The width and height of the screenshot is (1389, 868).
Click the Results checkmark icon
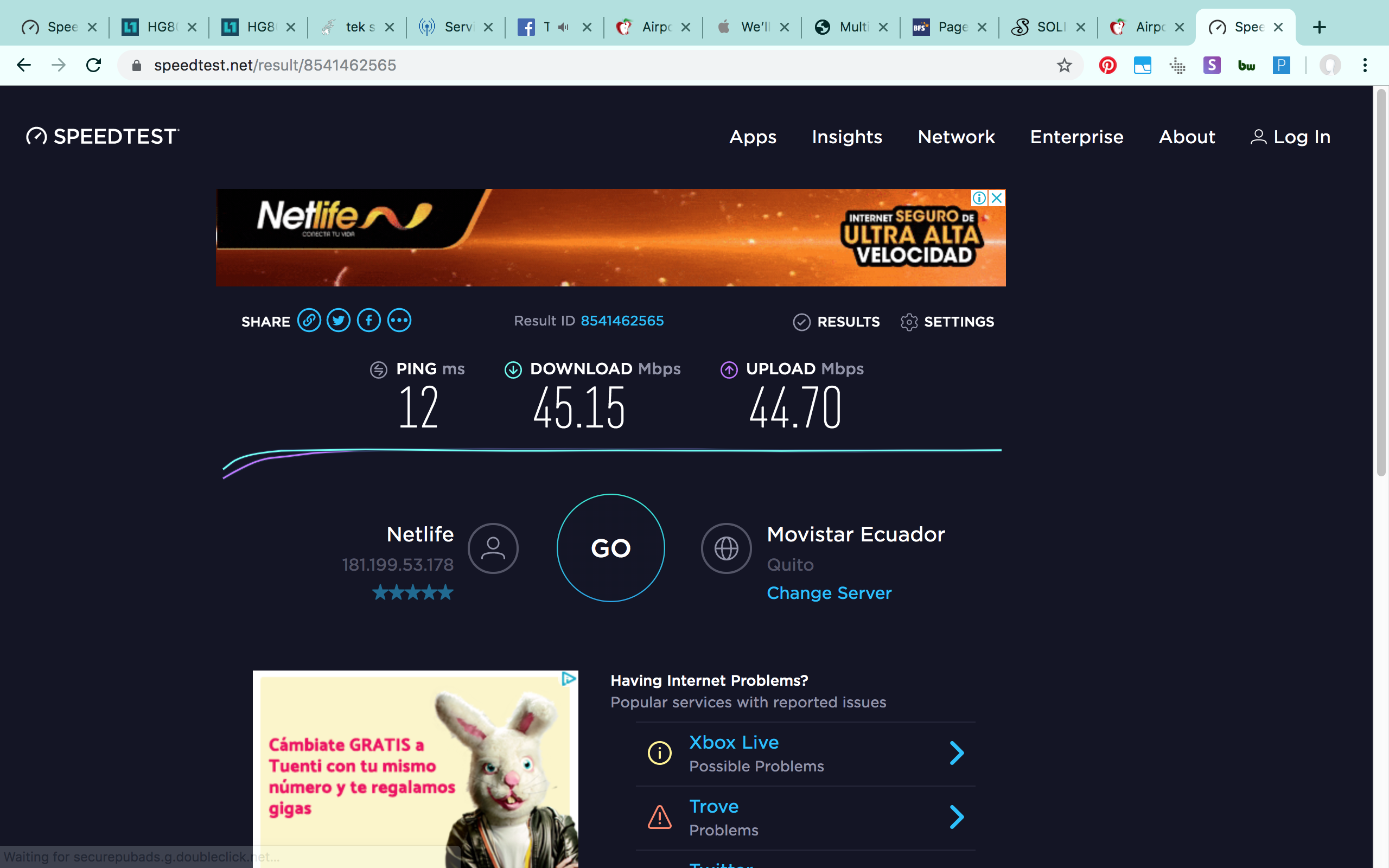[x=802, y=322]
